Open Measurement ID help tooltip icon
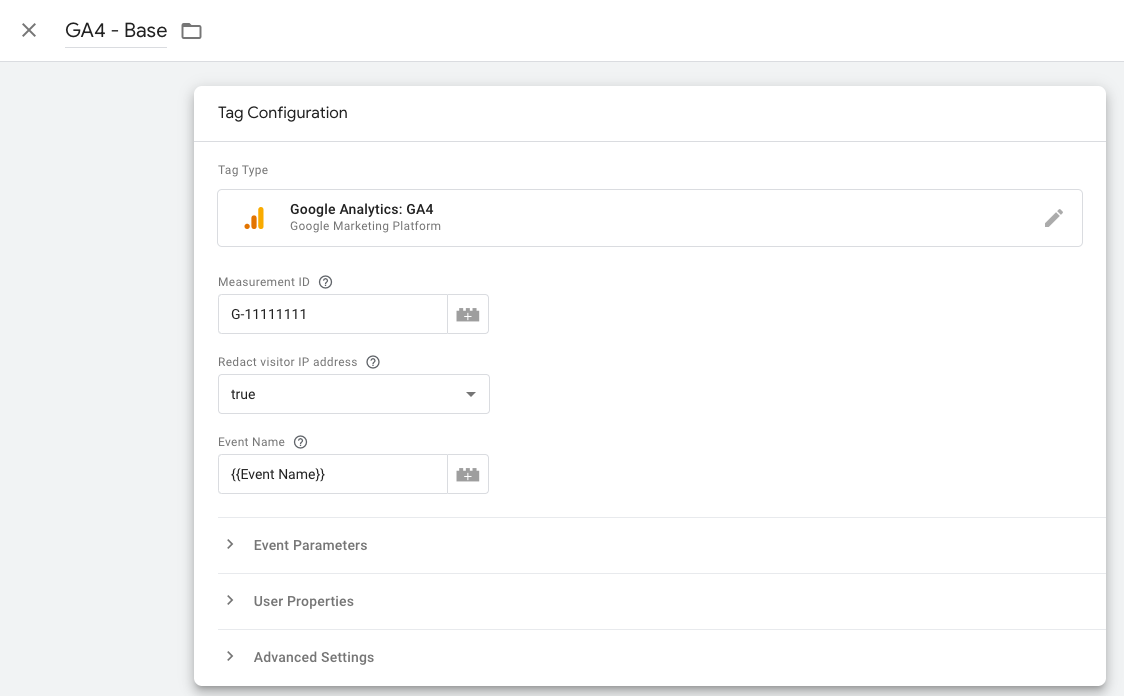 pyautogui.click(x=325, y=282)
